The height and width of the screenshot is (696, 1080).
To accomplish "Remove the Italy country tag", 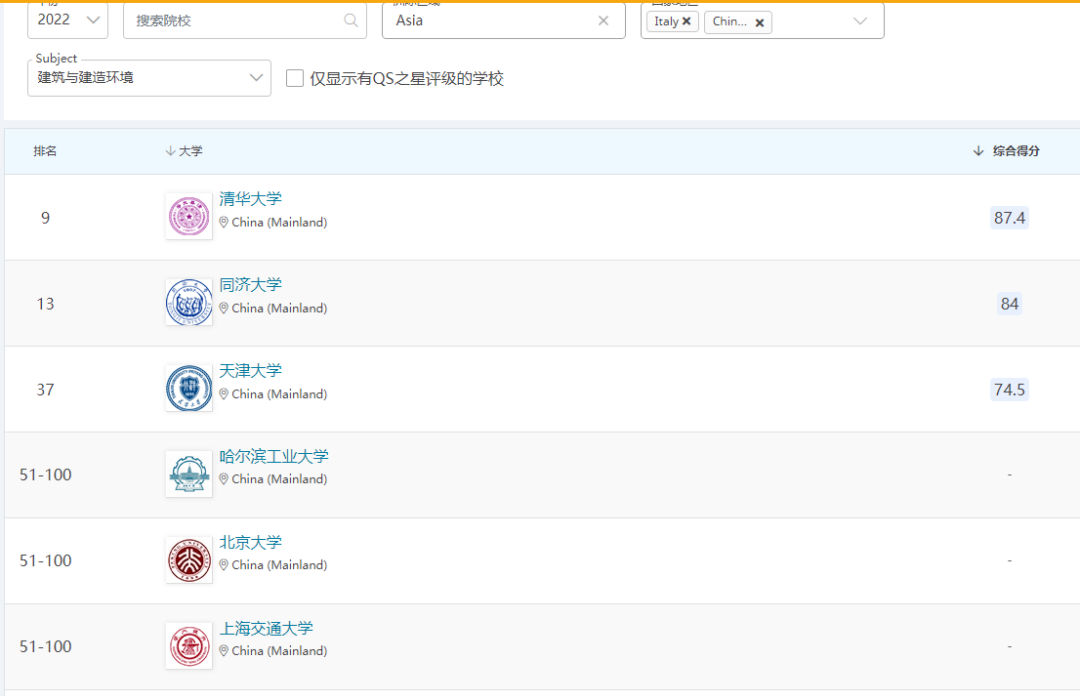I will 687,21.
